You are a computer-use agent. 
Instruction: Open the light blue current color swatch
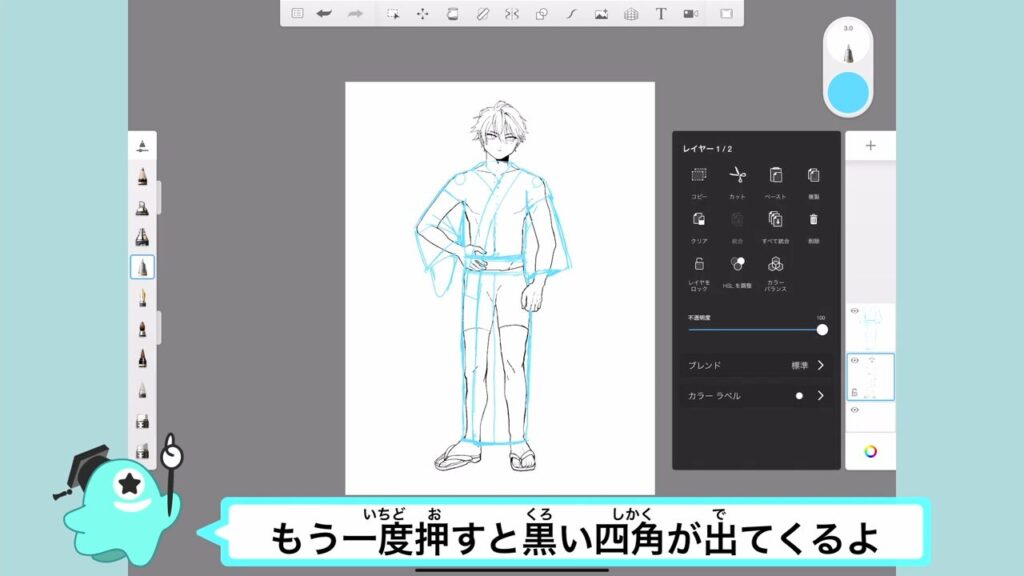847,91
